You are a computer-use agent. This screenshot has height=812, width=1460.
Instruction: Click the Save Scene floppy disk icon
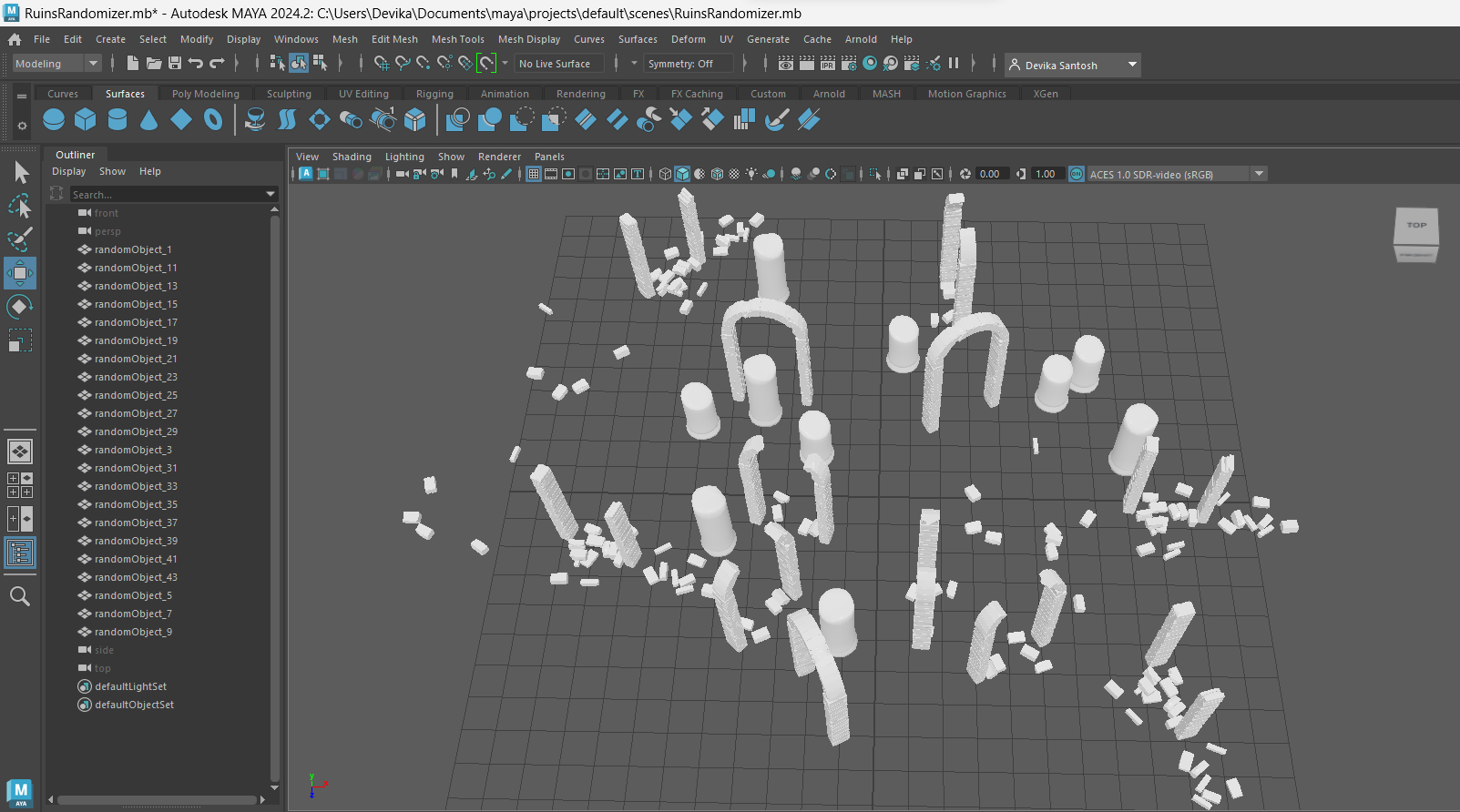pyautogui.click(x=174, y=63)
